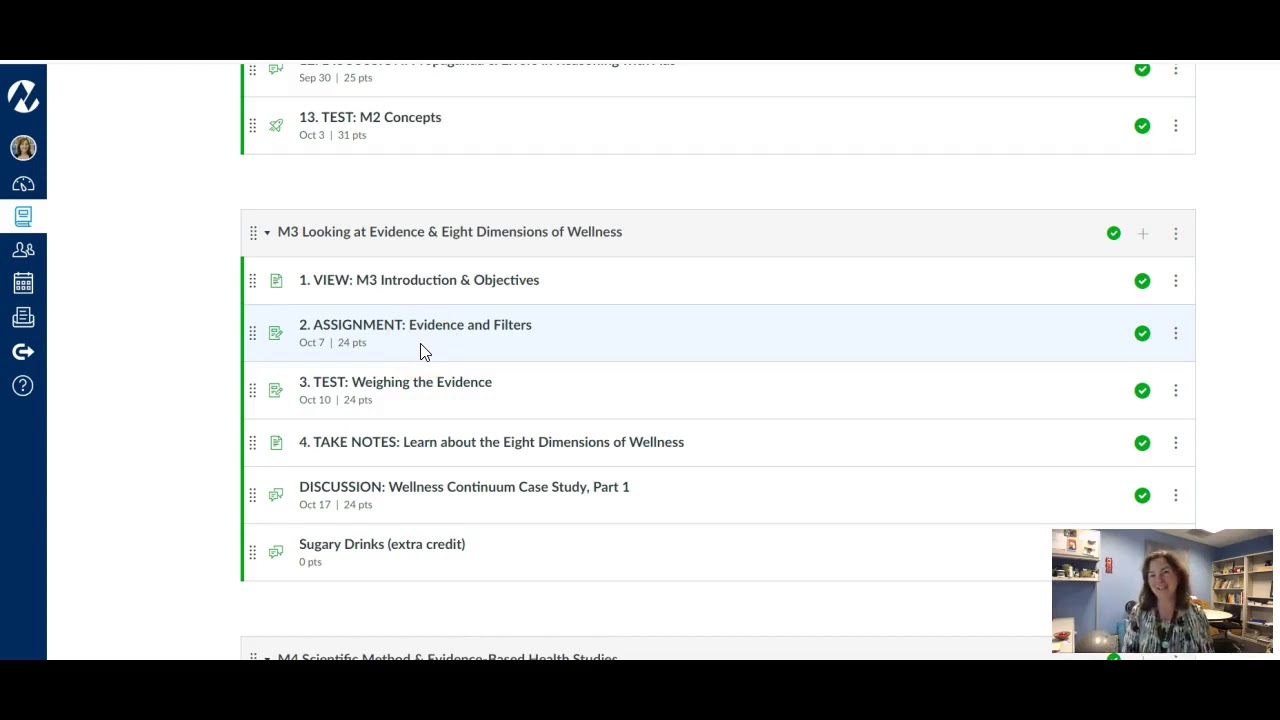
Task: Click the quiz icon for TEST: Weighing the Evidence
Action: point(276,390)
